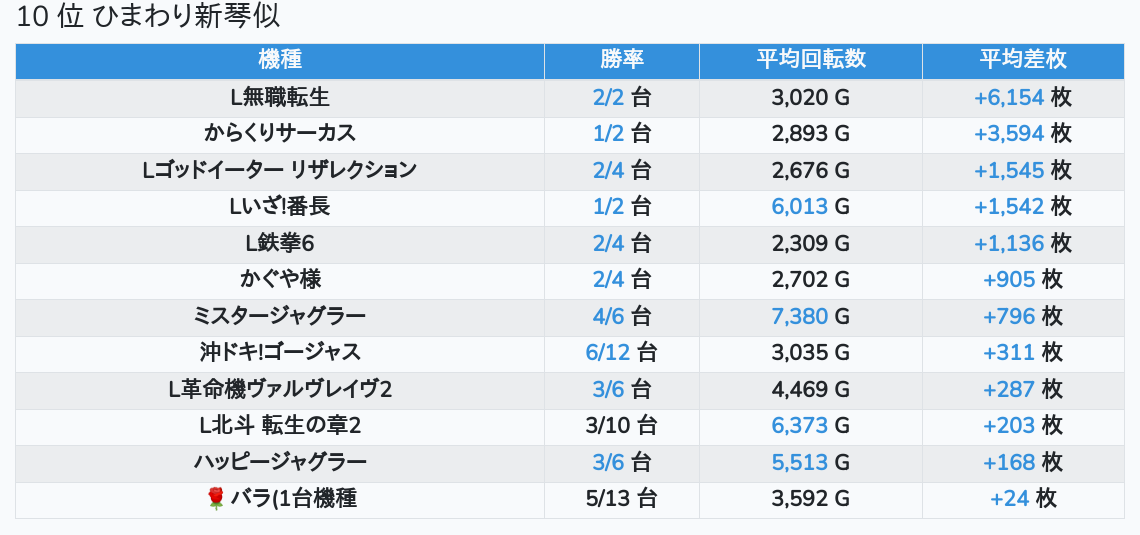This screenshot has height=535, width=1140.
Task: Click the +168 value for ハッピージャグラー
Action: click(x=1009, y=462)
